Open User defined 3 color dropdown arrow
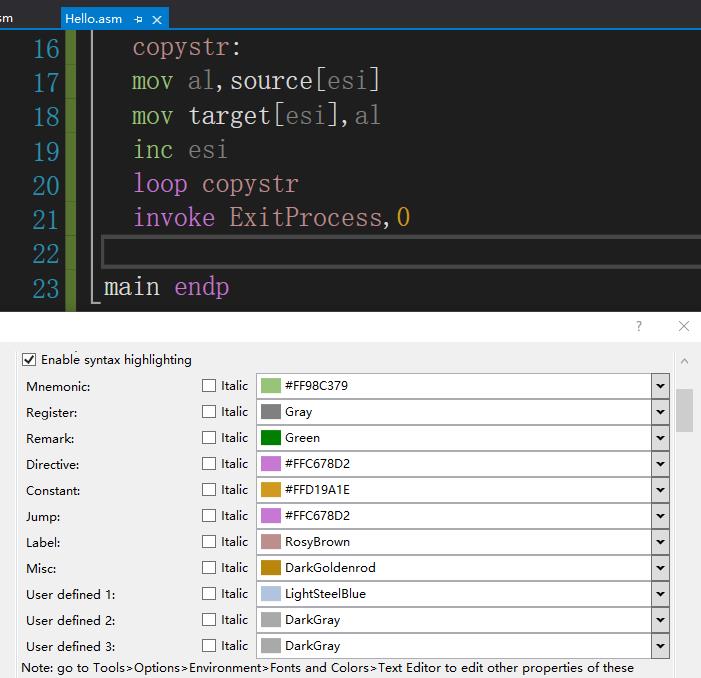The image size is (701, 678). pos(660,645)
